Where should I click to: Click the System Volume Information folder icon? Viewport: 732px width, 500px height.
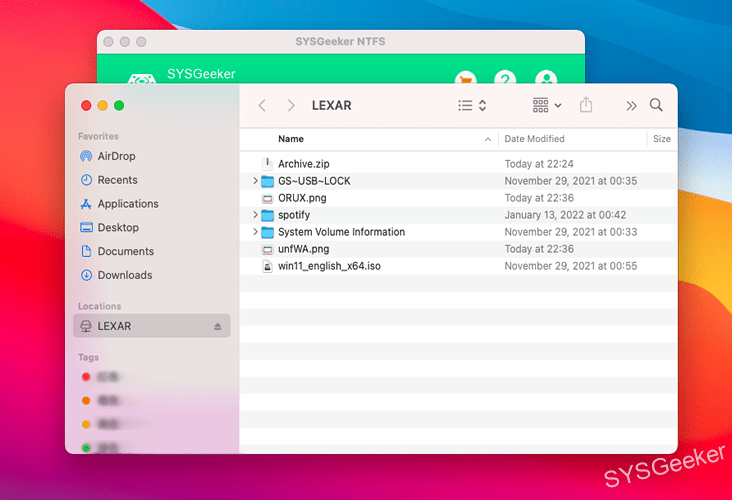coord(267,232)
